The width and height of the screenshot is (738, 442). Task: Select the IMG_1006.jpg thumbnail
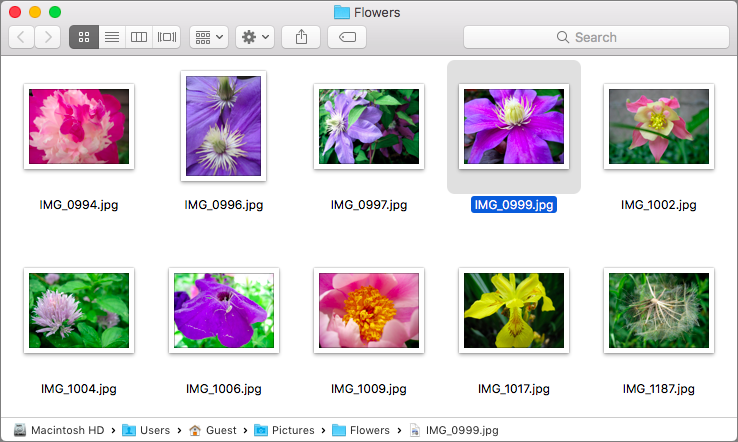(x=224, y=311)
